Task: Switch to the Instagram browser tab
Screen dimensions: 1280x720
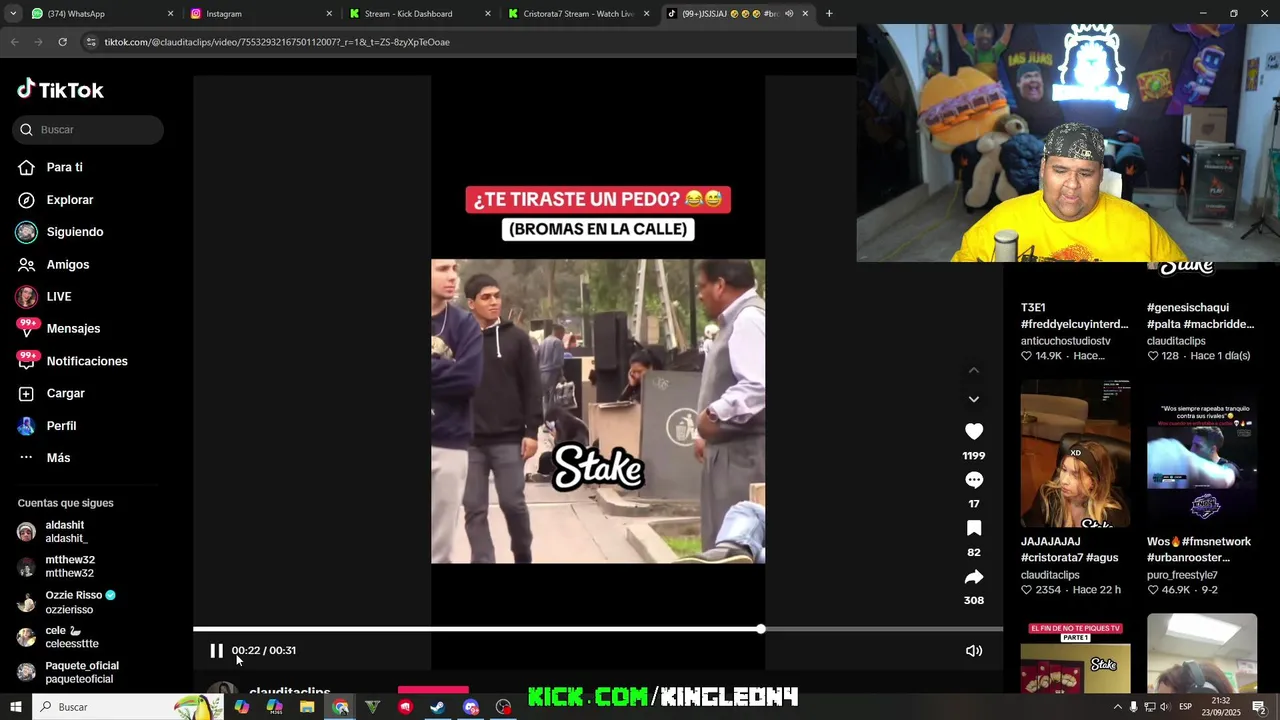Action: [260, 14]
